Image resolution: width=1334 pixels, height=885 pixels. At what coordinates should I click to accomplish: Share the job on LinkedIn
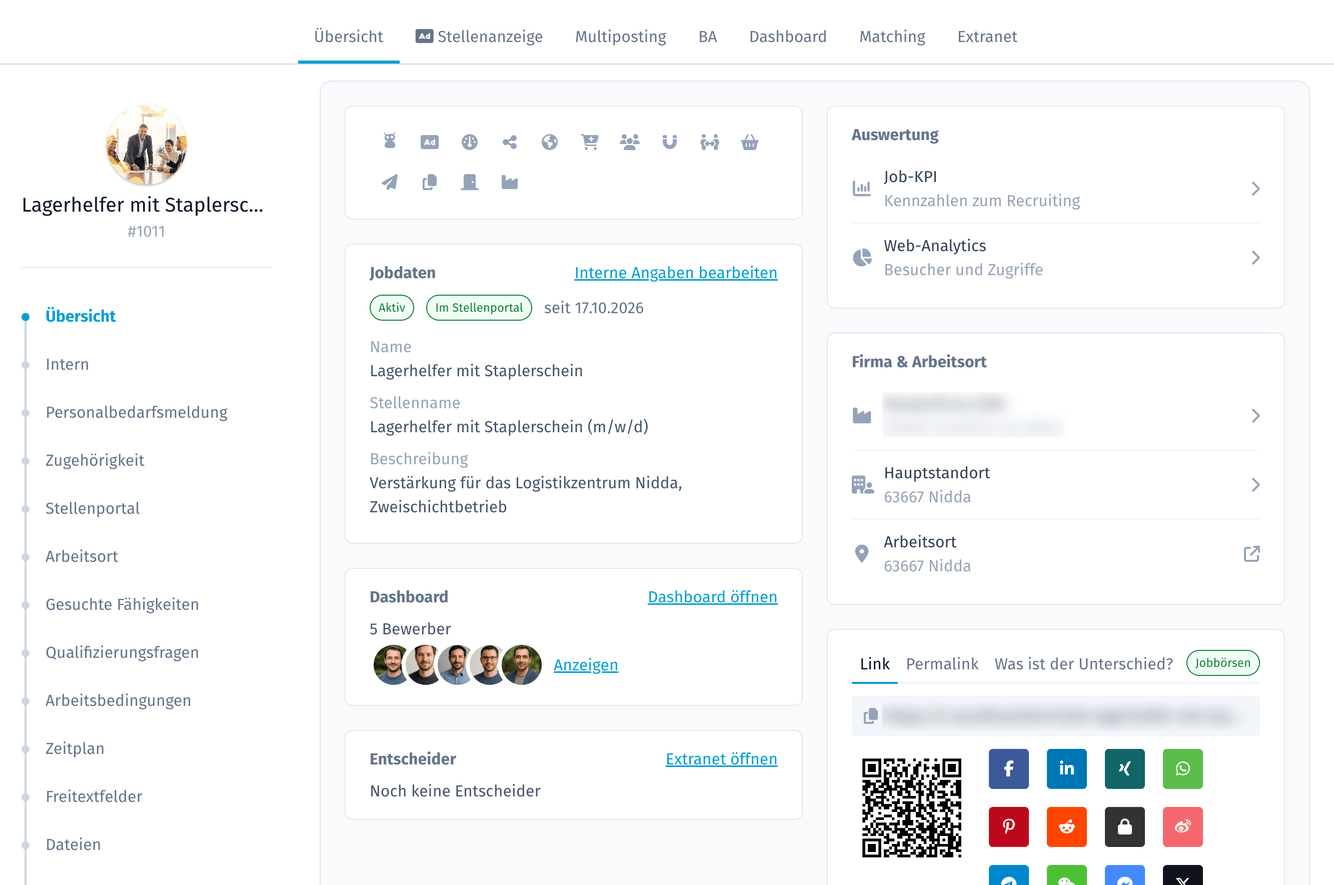1067,769
